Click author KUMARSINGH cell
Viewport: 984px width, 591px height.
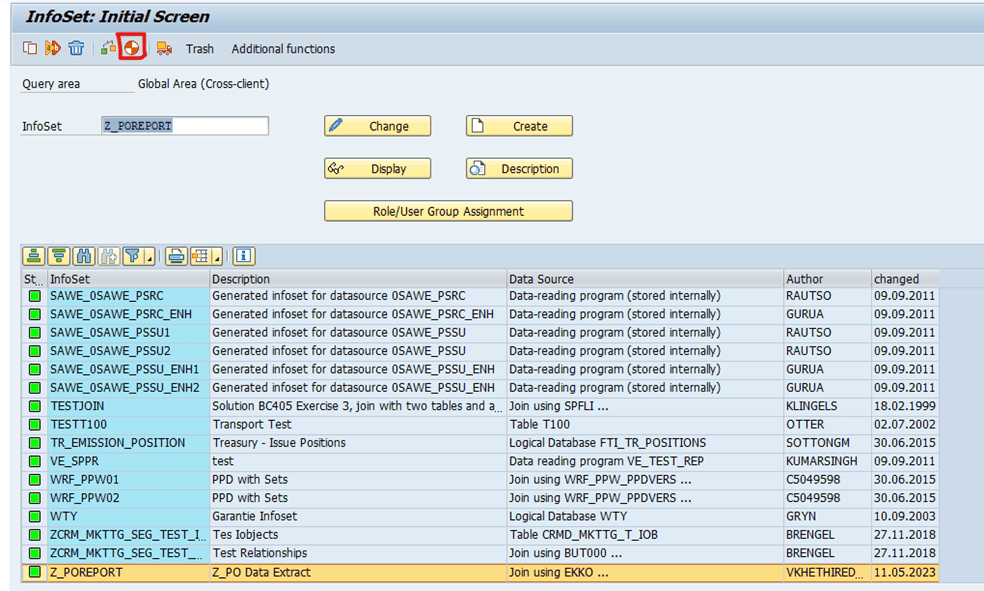(x=828, y=461)
